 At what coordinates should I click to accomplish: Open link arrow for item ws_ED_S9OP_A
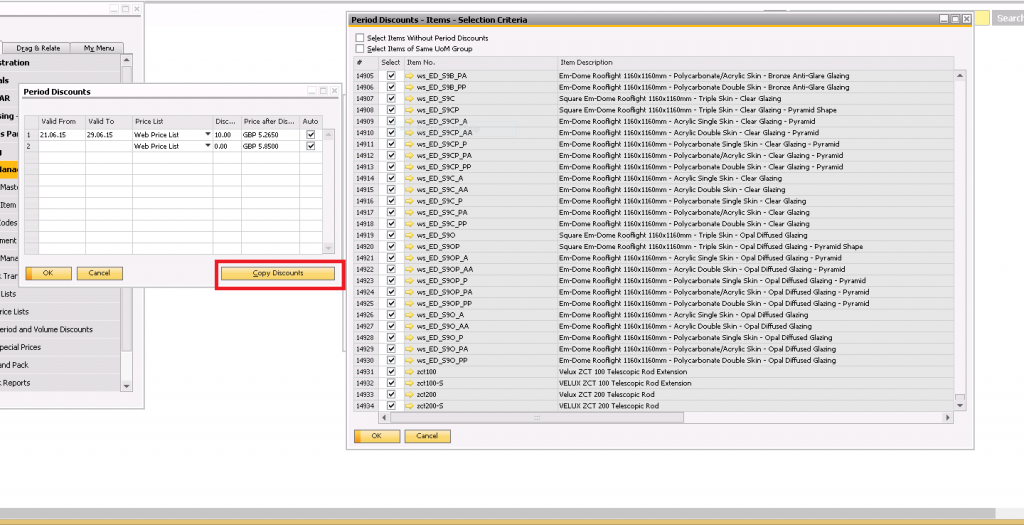[409, 258]
